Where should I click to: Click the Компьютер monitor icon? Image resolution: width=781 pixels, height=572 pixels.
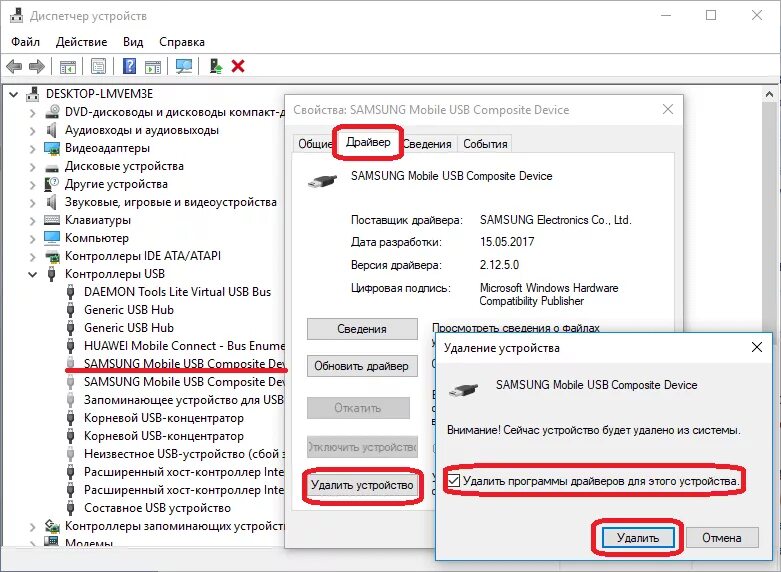click(x=52, y=238)
